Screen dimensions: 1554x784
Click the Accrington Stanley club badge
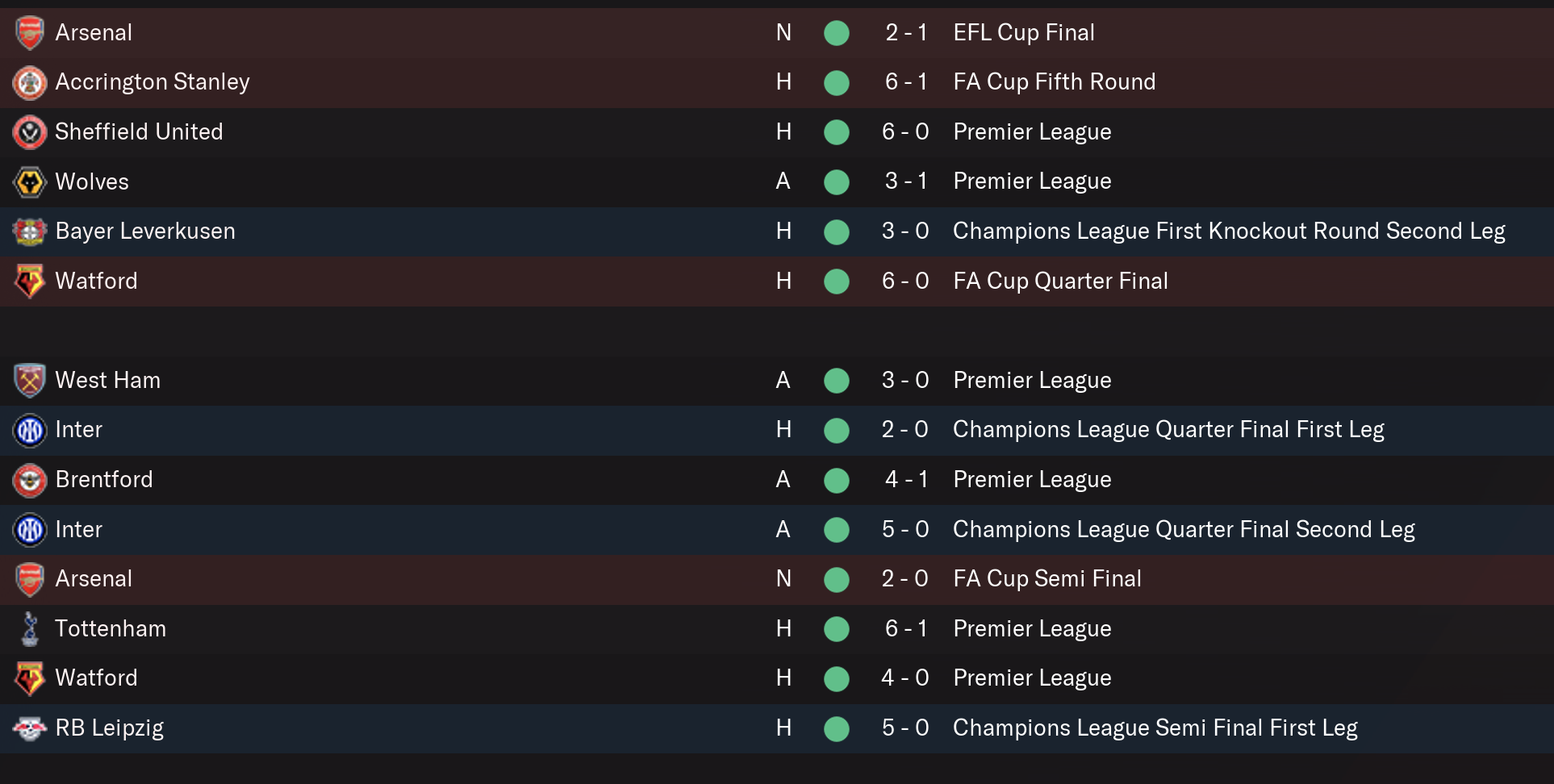[x=30, y=82]
